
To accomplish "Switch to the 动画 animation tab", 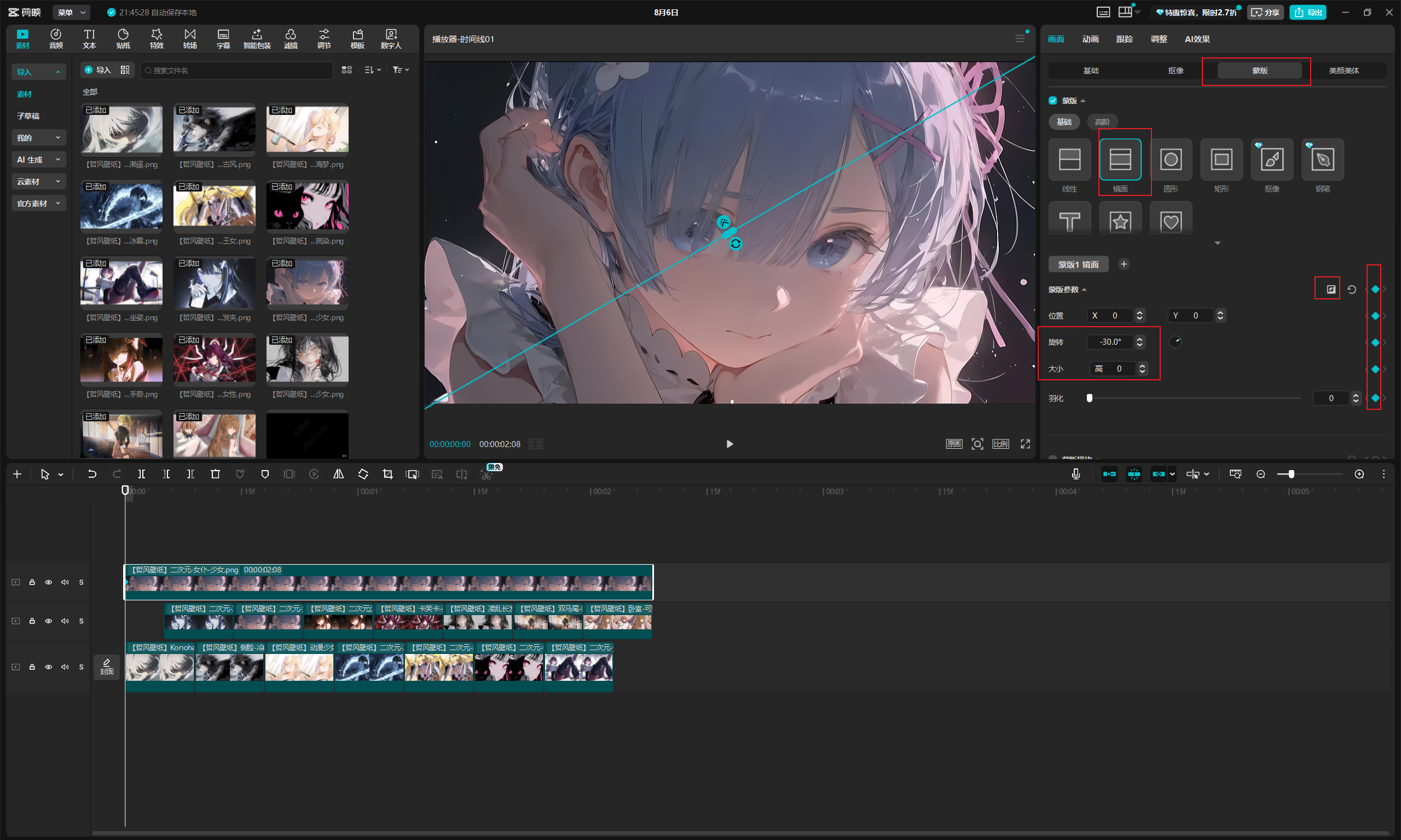I will [1090, 39].
